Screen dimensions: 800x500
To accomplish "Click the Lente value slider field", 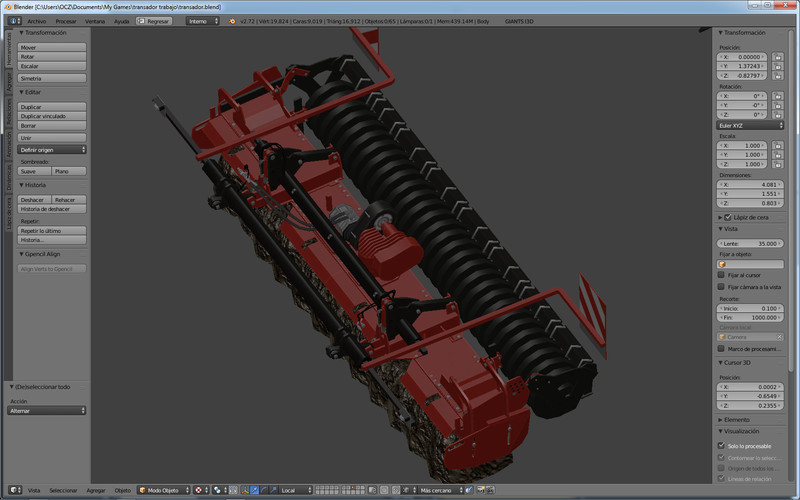I will [x=750, y=243].
